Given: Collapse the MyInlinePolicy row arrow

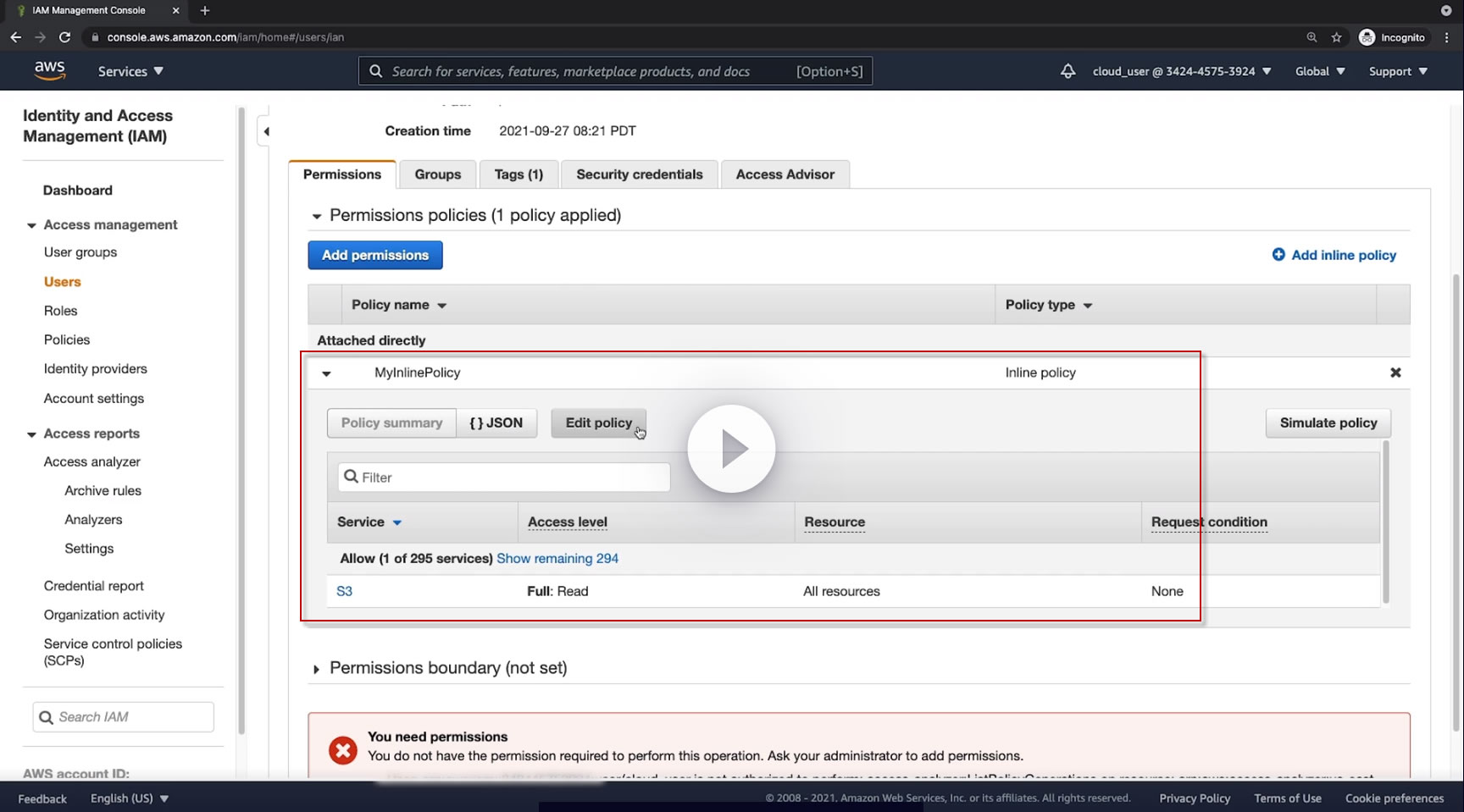Looking at the screenshot, I should tap(326, 373).
